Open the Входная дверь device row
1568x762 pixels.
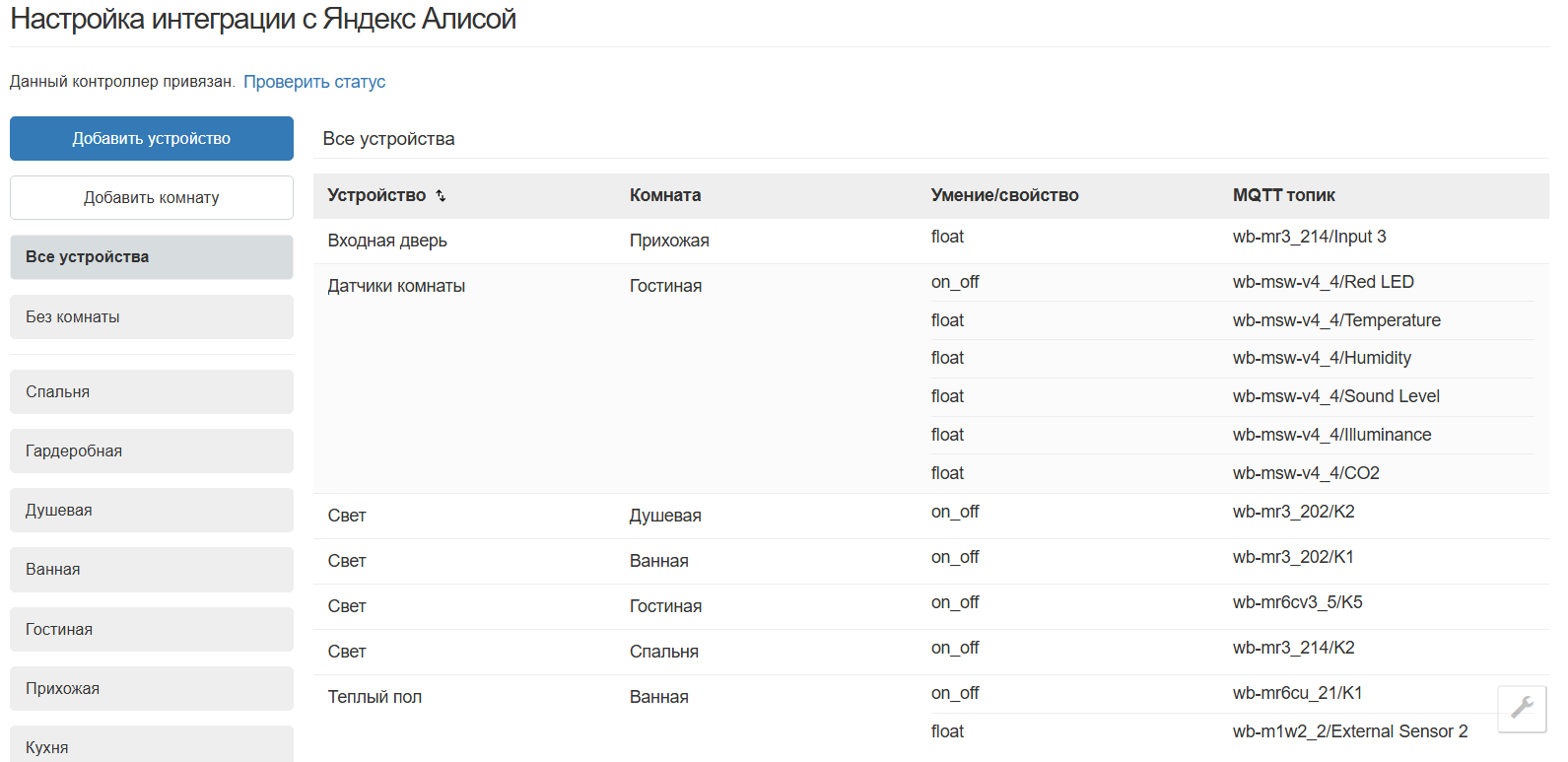(x=387, y=241)
